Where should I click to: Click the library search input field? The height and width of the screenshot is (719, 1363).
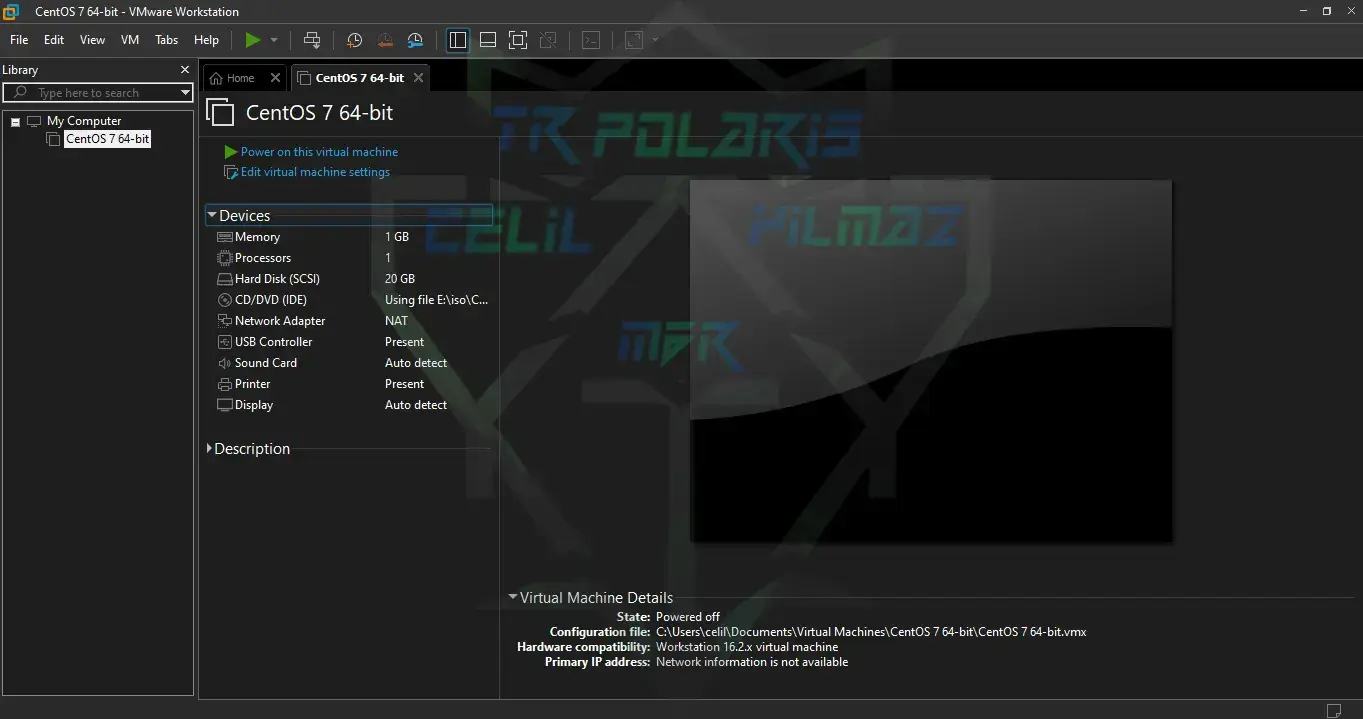tap(98, 93)
